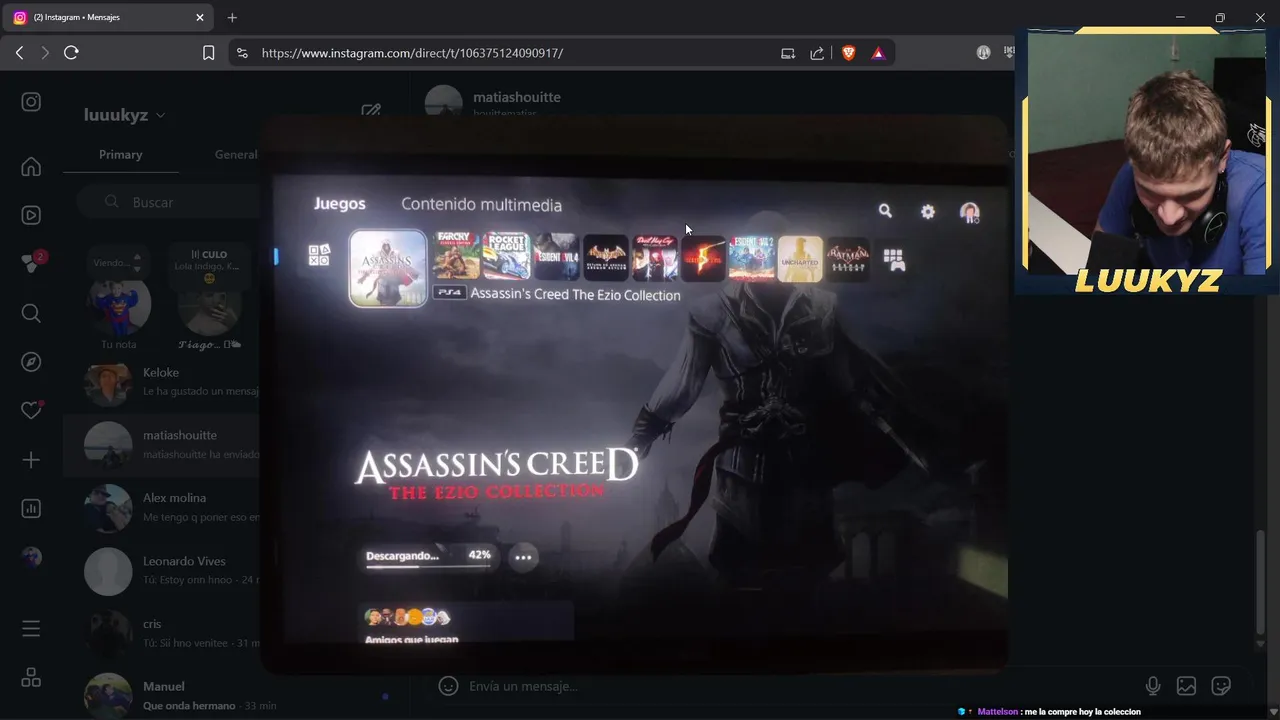Select Rocket League tile in PS5 photo
The width and height of the screenshot is (1280, 720).
click(506, 257)
